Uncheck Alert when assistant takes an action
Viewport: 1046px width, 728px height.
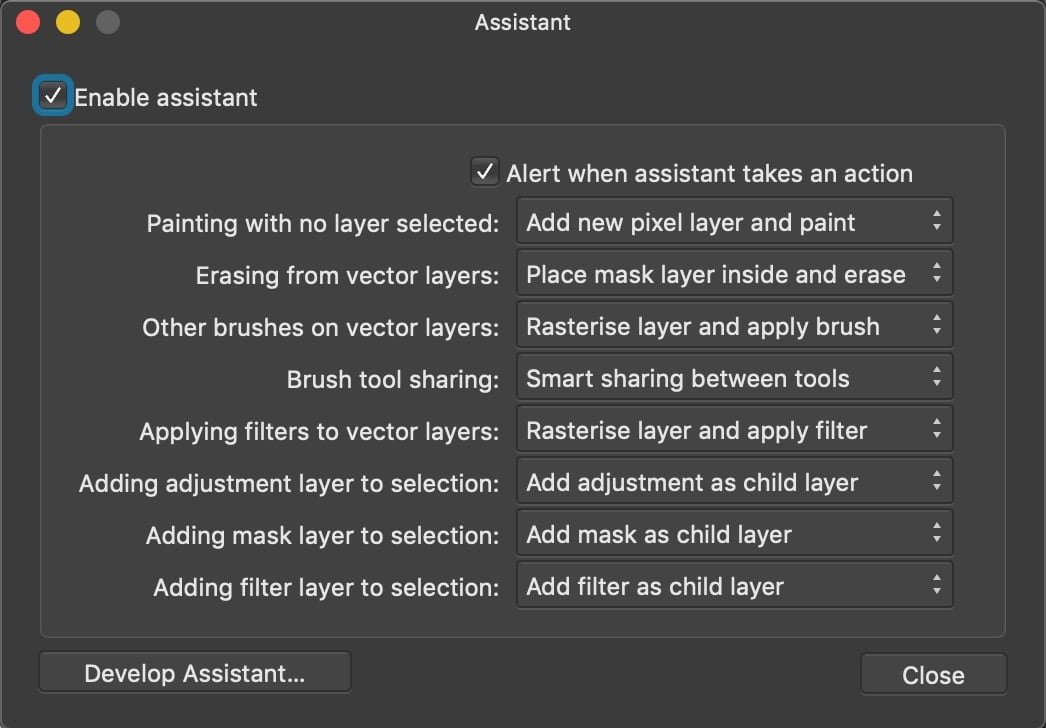tap(484, 172)
